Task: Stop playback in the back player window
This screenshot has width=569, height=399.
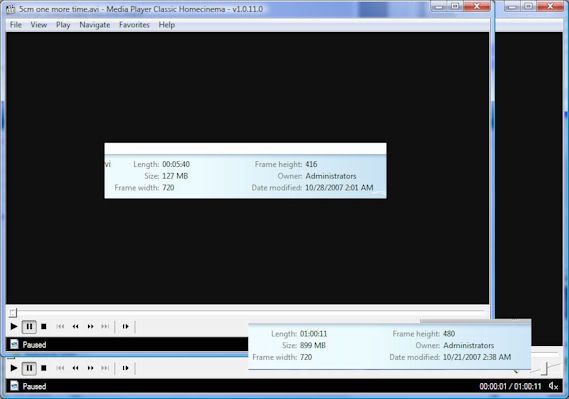Action: [44, 368]
